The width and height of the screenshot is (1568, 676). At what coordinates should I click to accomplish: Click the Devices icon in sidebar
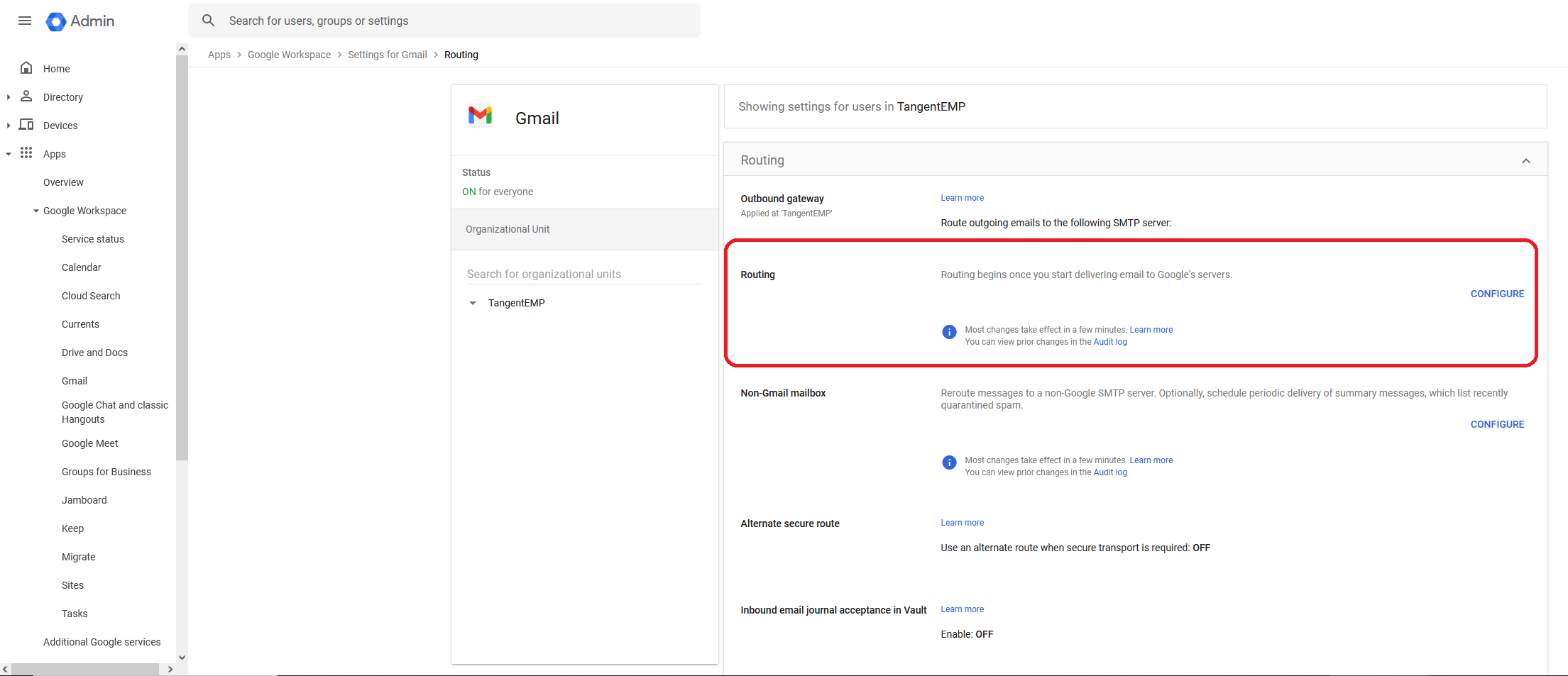pyautogui.click(x=26, y=125)
